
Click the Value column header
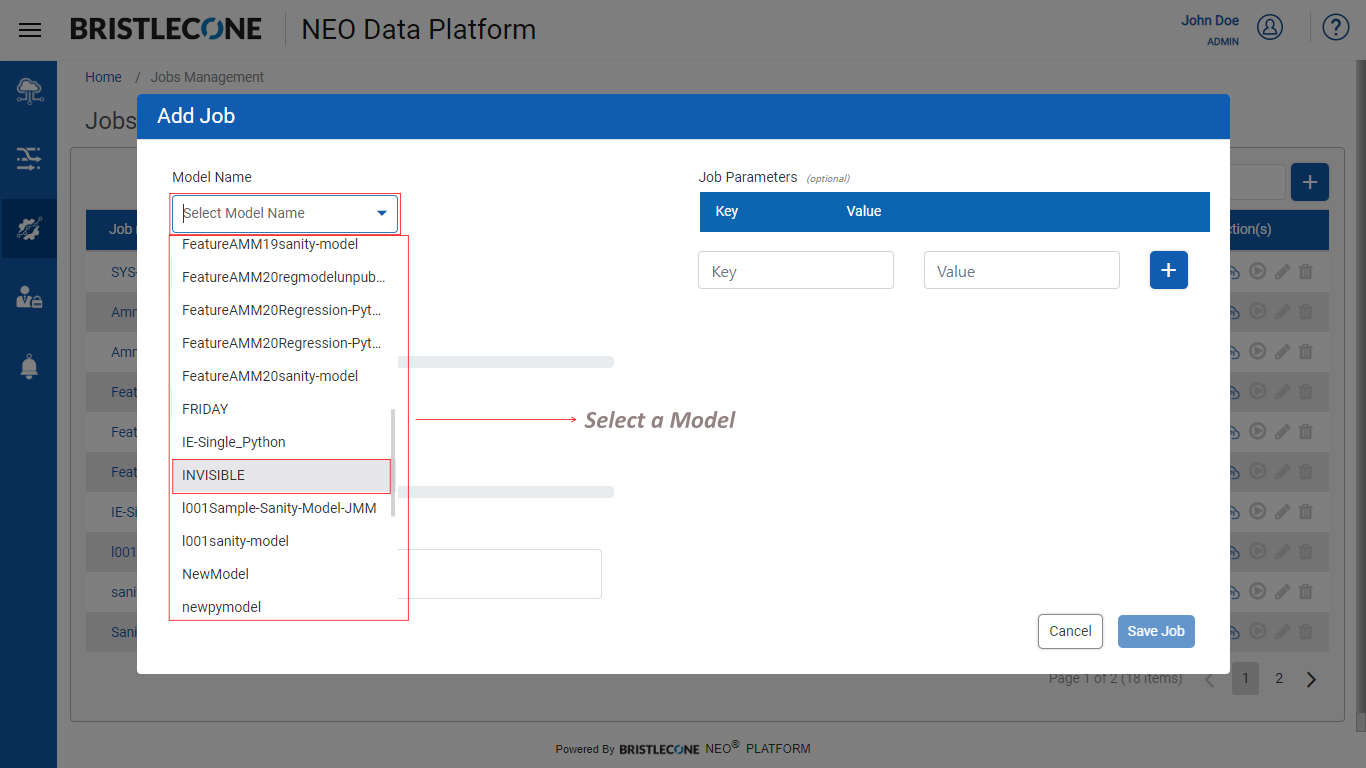(864, 211)
